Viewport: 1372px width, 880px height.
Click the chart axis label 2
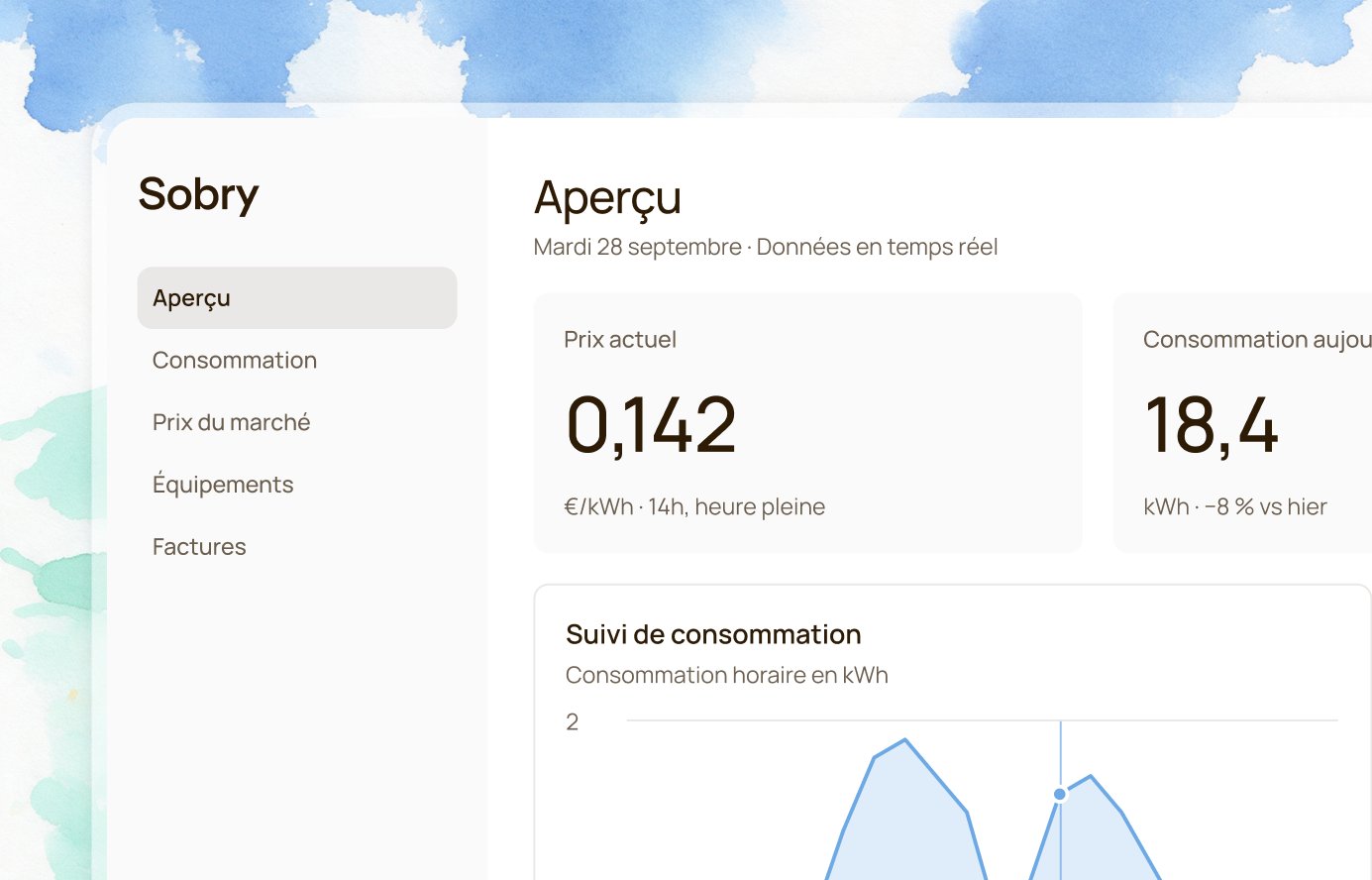[572, 722]
